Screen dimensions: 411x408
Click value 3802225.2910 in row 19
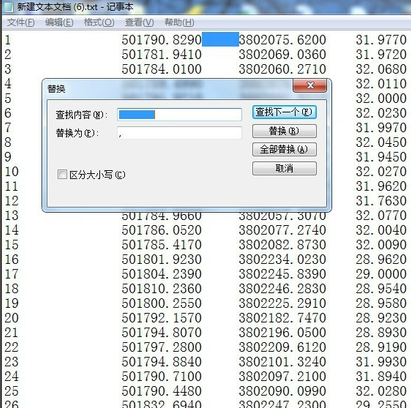(x=282, y=303)
